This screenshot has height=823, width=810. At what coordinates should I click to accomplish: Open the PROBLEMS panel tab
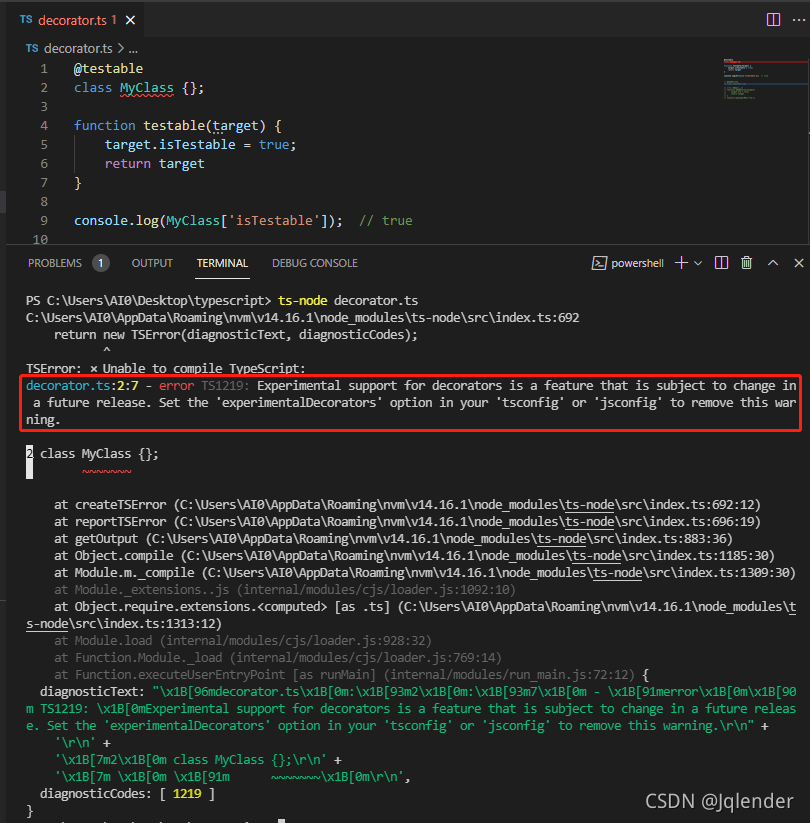55,263
